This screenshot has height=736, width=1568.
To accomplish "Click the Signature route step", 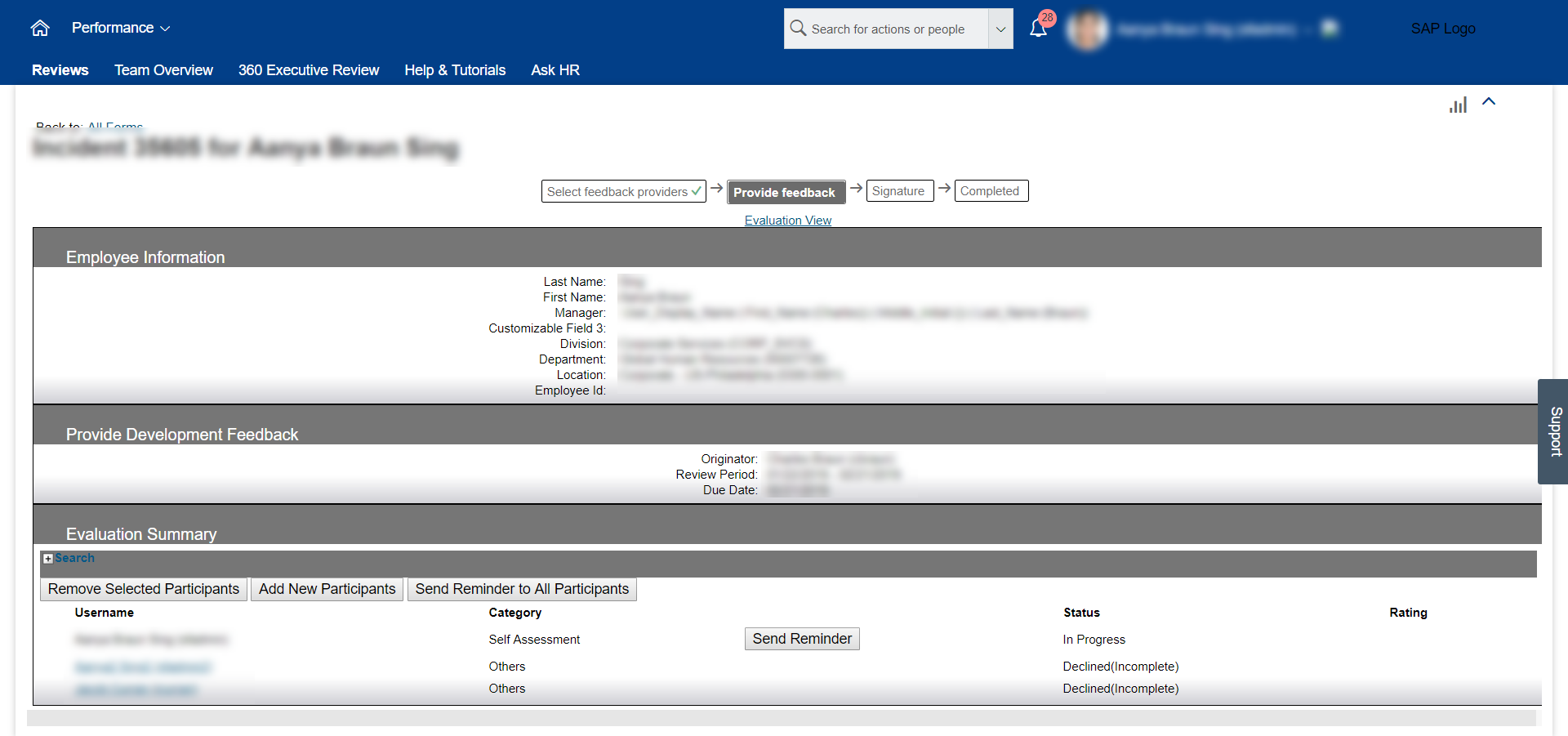I will click(899, 191).
